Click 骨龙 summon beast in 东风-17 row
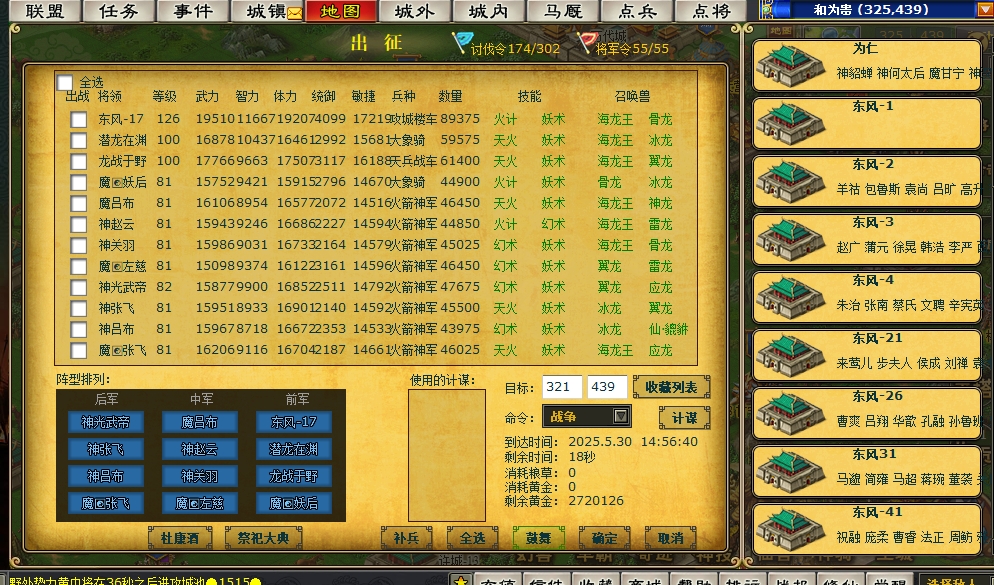Image resolution: width=994 pixels, height=585 pixels. 660,119
